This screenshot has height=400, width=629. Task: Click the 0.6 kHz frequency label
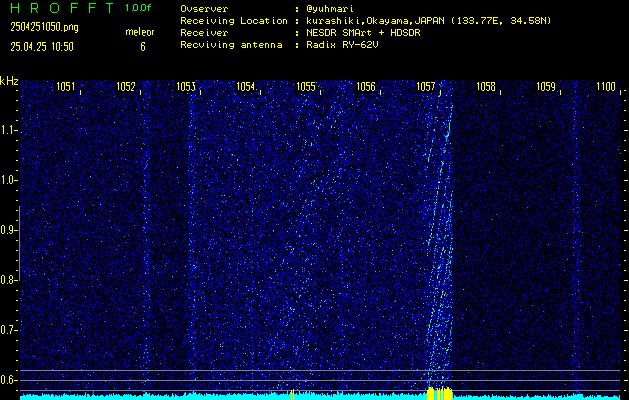click(x=8, y=380)
